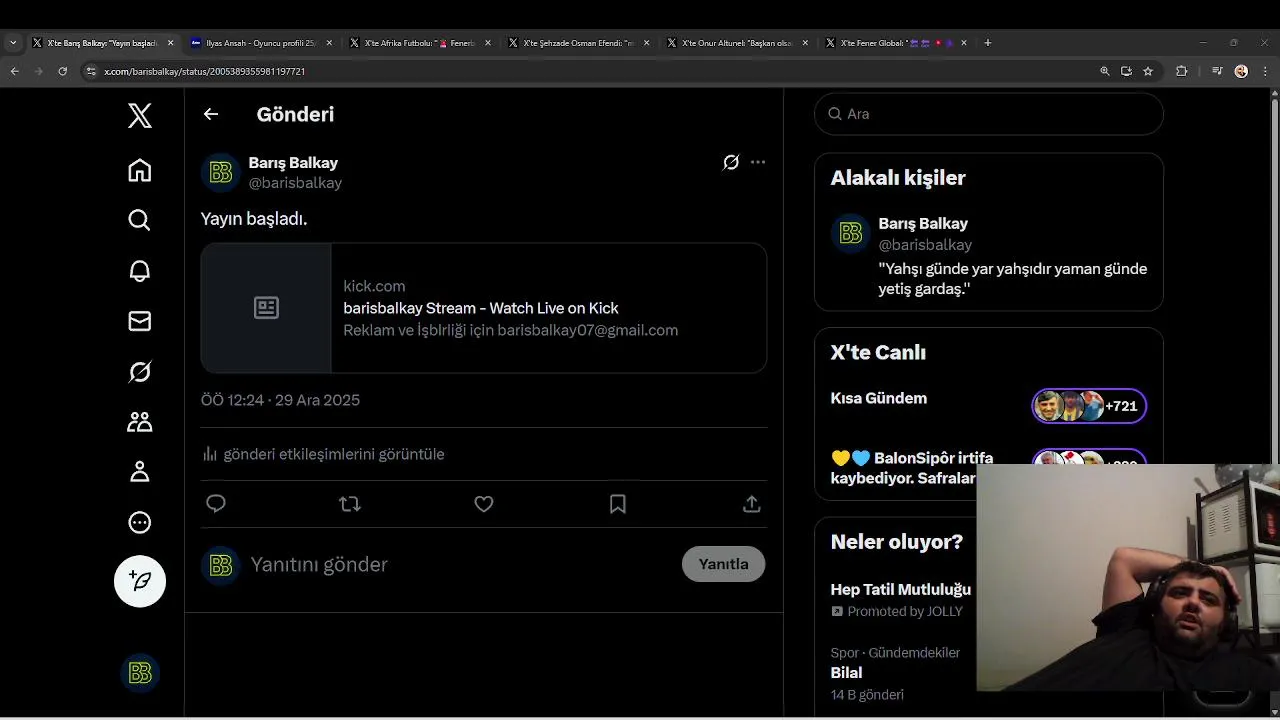This screenshot has width=1280, height=720.
Task: Open Profile person icon in sidebar
Action: 140,472
